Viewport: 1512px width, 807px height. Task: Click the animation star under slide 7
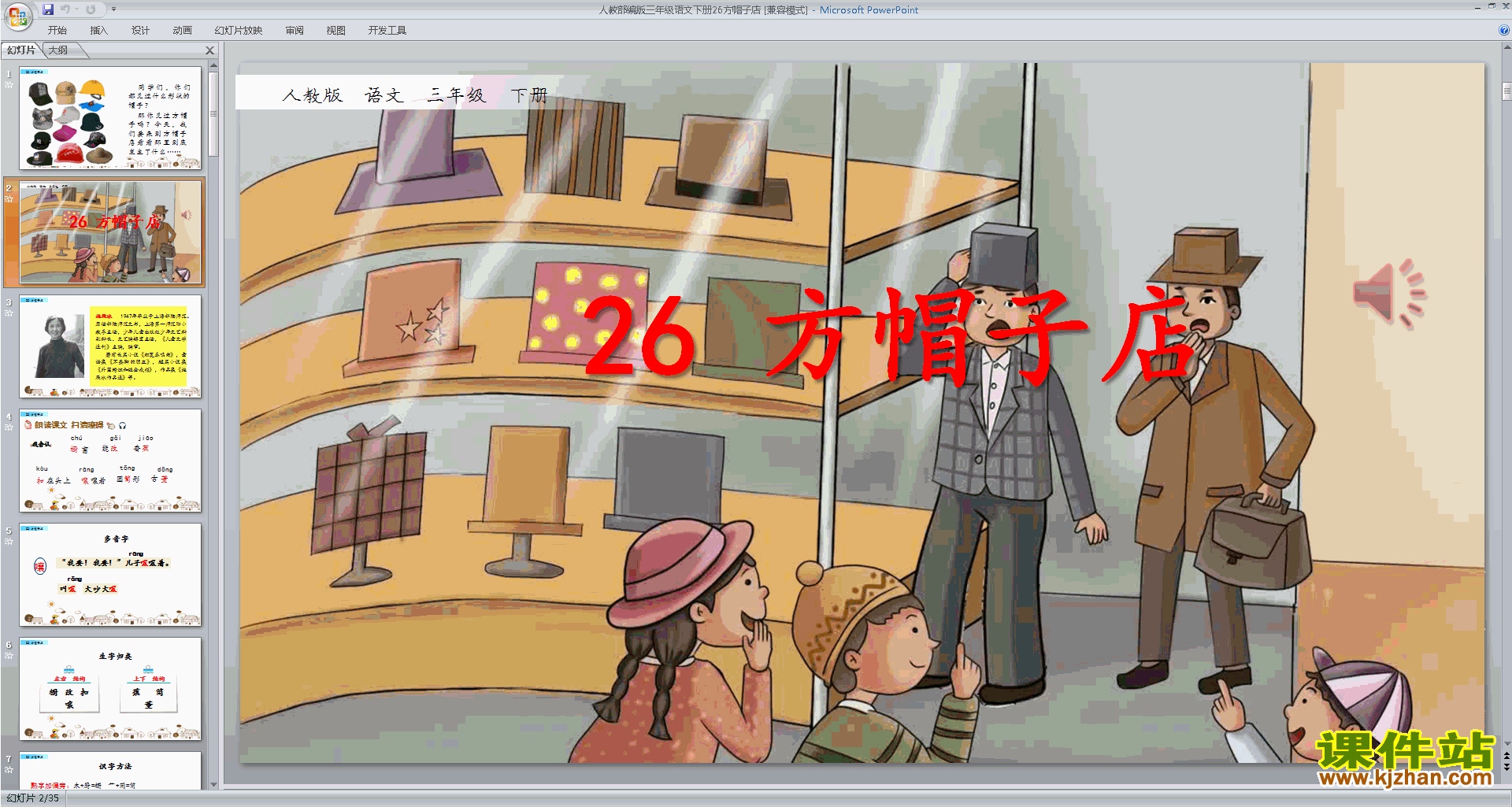pyautogui.click(x=9, y=770)
